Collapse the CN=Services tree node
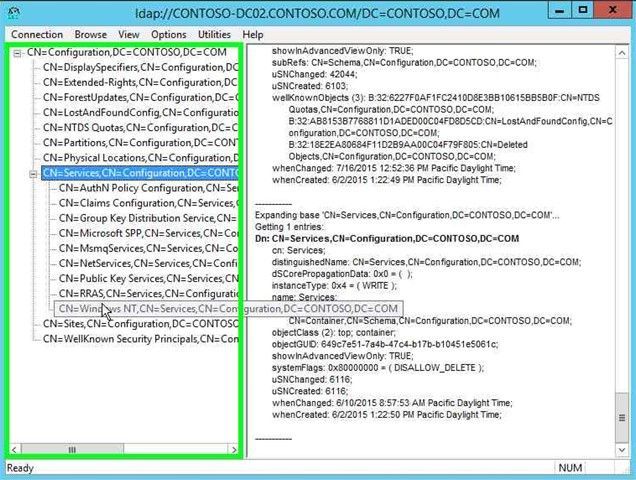 coord(33,174)
